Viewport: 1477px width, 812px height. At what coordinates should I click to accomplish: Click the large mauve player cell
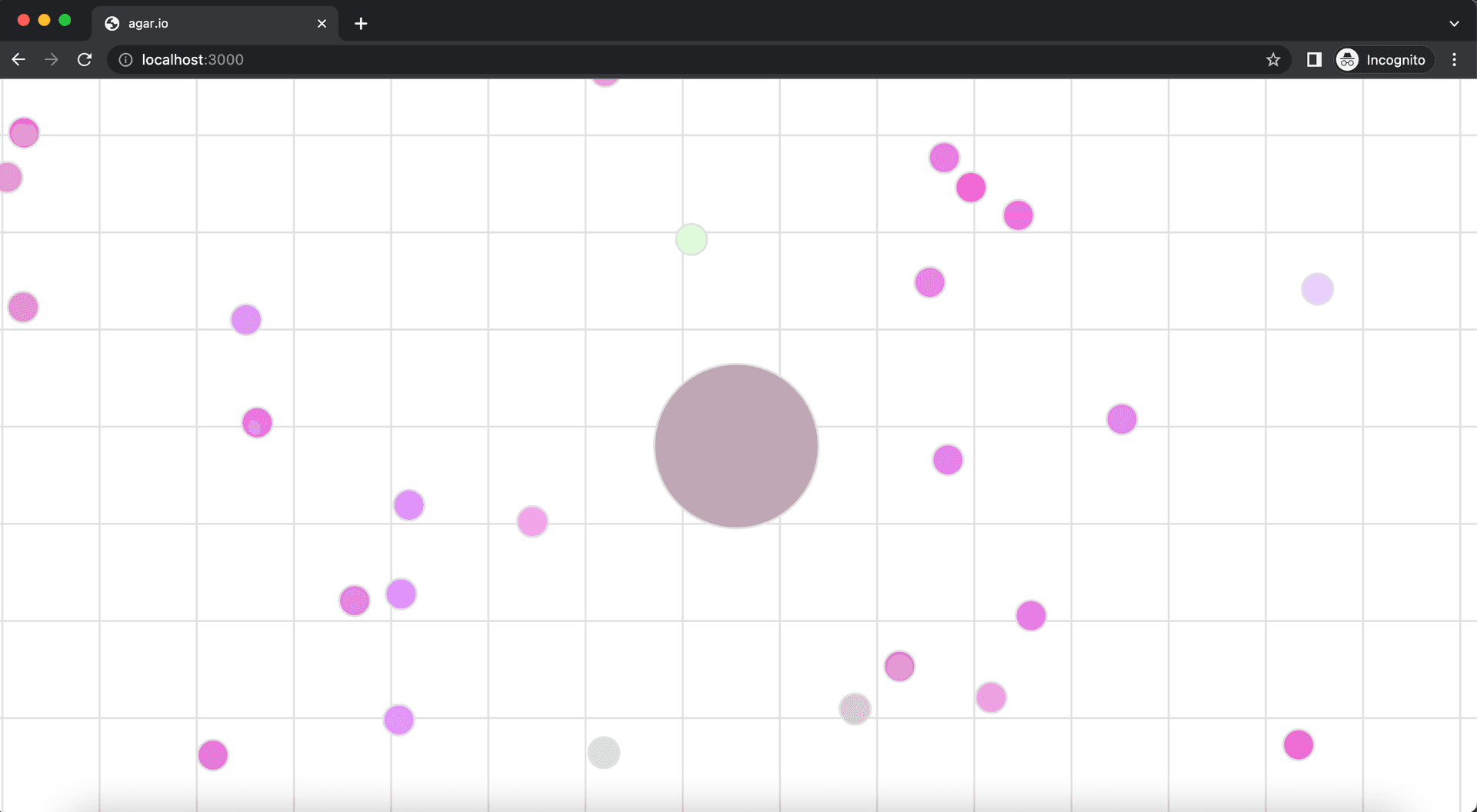pos(736,446)
